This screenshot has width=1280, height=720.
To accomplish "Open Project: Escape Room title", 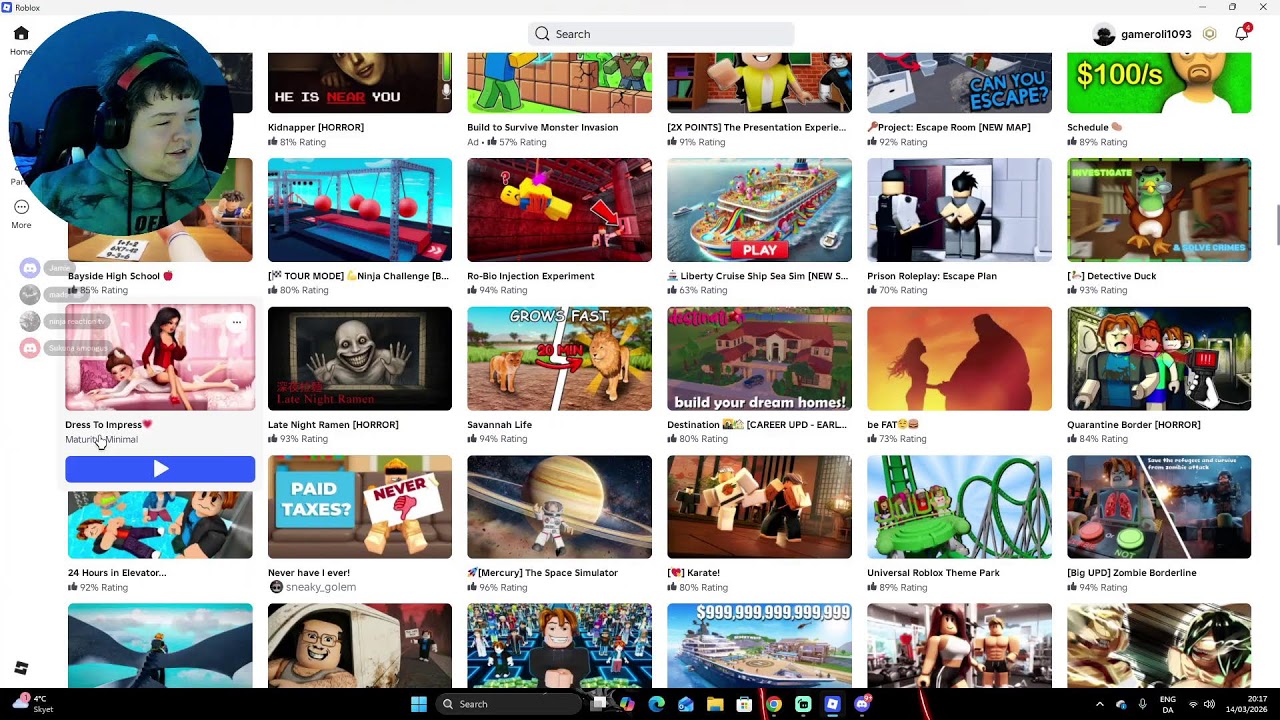I will 949,127.
